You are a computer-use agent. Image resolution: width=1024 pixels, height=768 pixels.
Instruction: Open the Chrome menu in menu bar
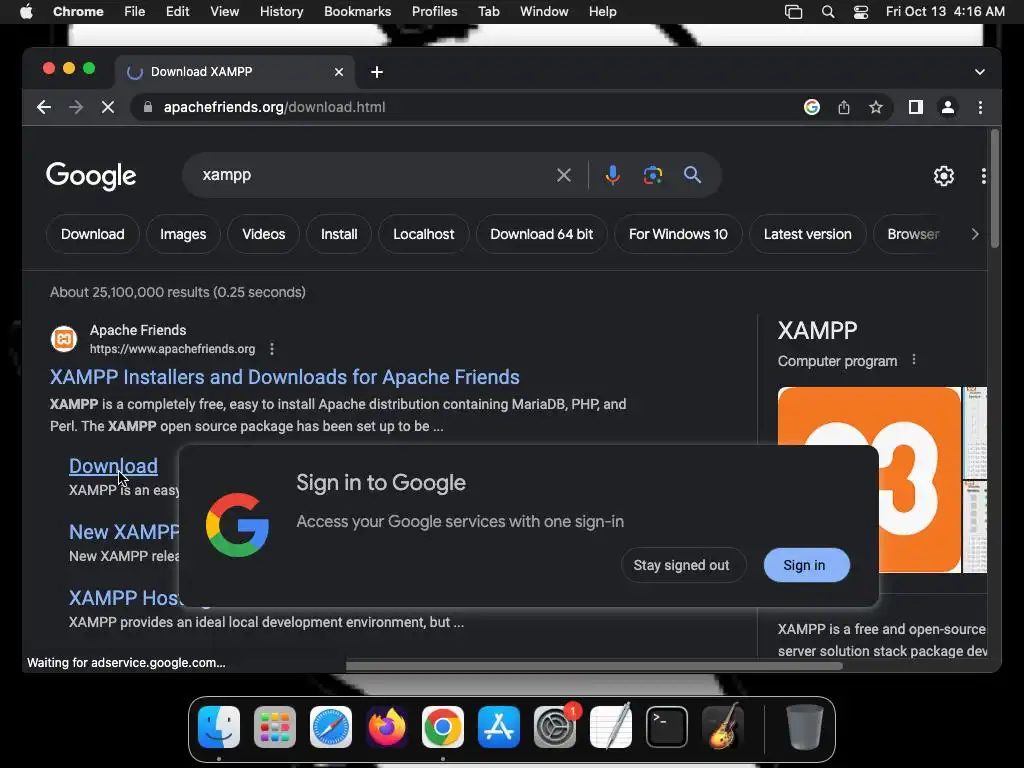pos(78,12)
